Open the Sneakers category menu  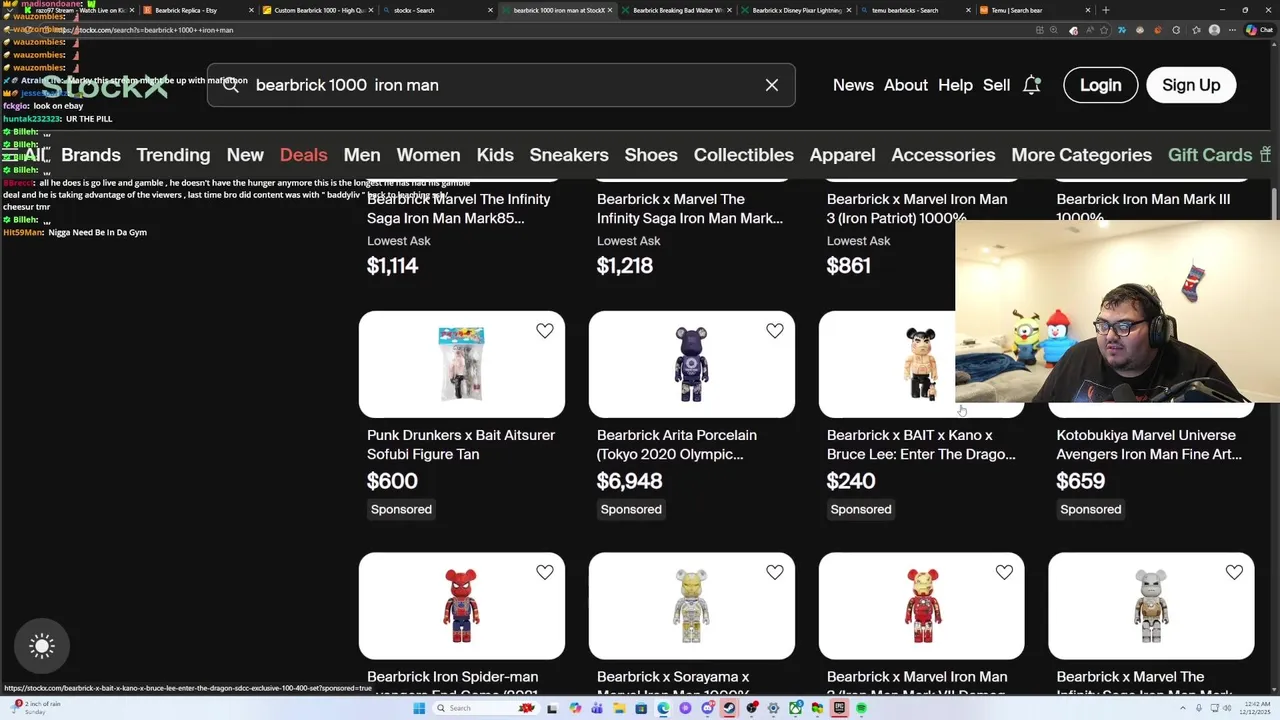pos(569,155)
